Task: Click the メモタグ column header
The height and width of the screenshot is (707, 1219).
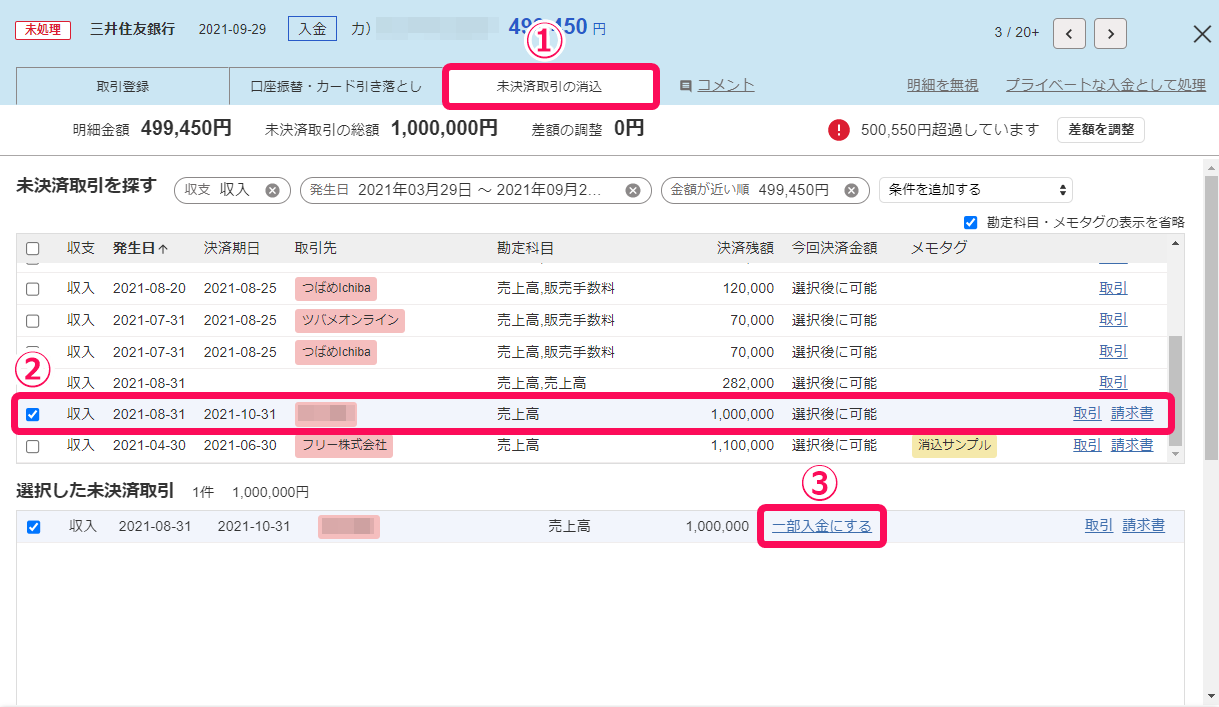Action: point(940,248)
